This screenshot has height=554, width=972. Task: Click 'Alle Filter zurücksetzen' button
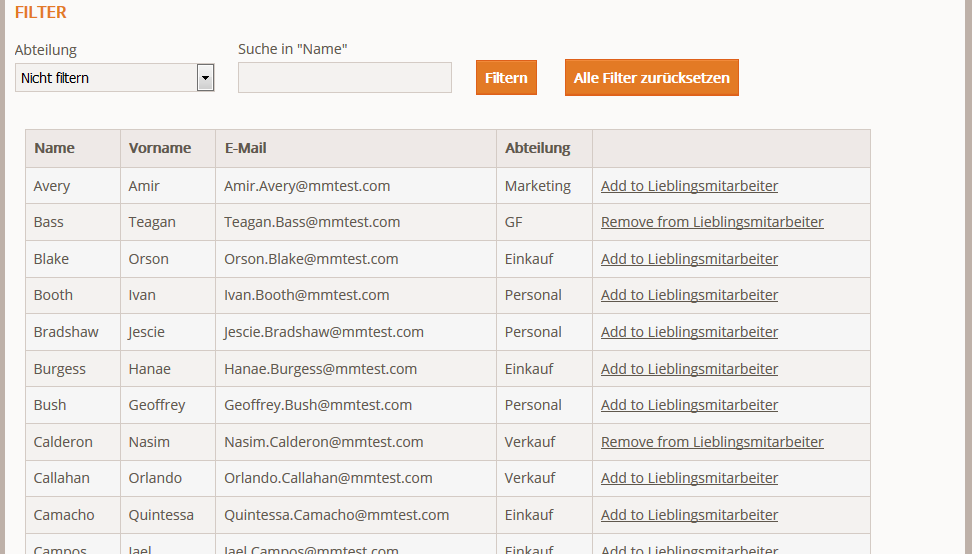coord(652,77)
